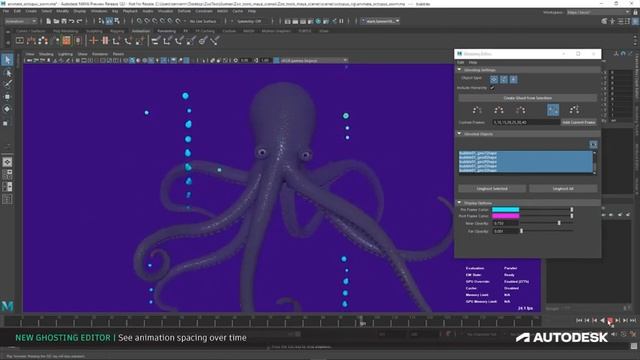
Task: Click the shelf settings gear icon
Action: tap(8, 42)
